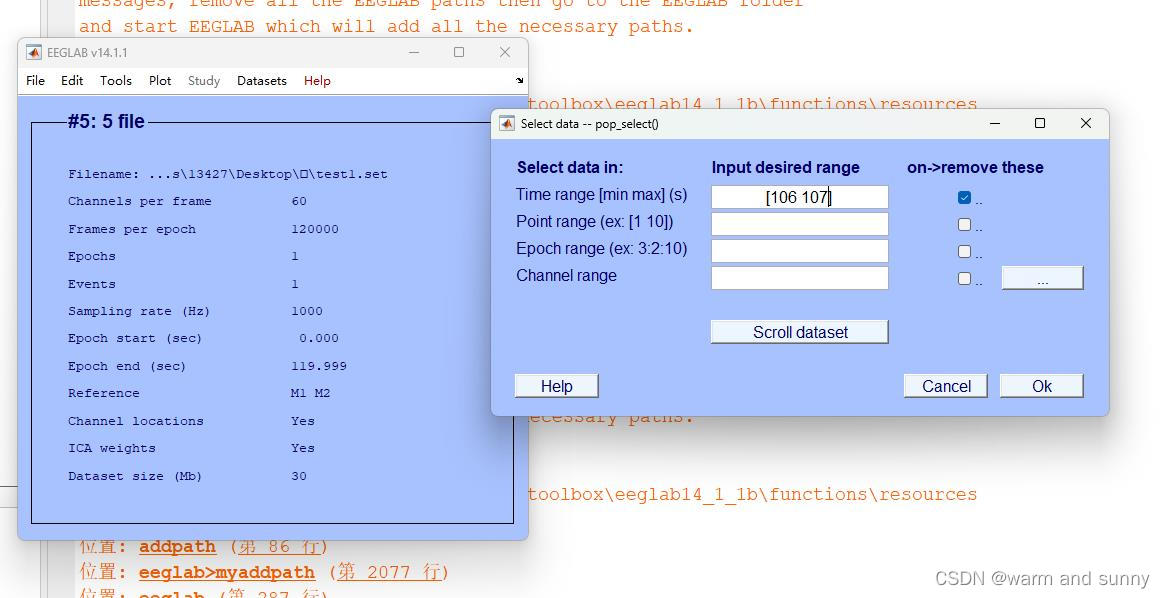1165x598 pixels.
Task: Open the Edit menu in EEGLAB
Action: (x=72, y=80)
